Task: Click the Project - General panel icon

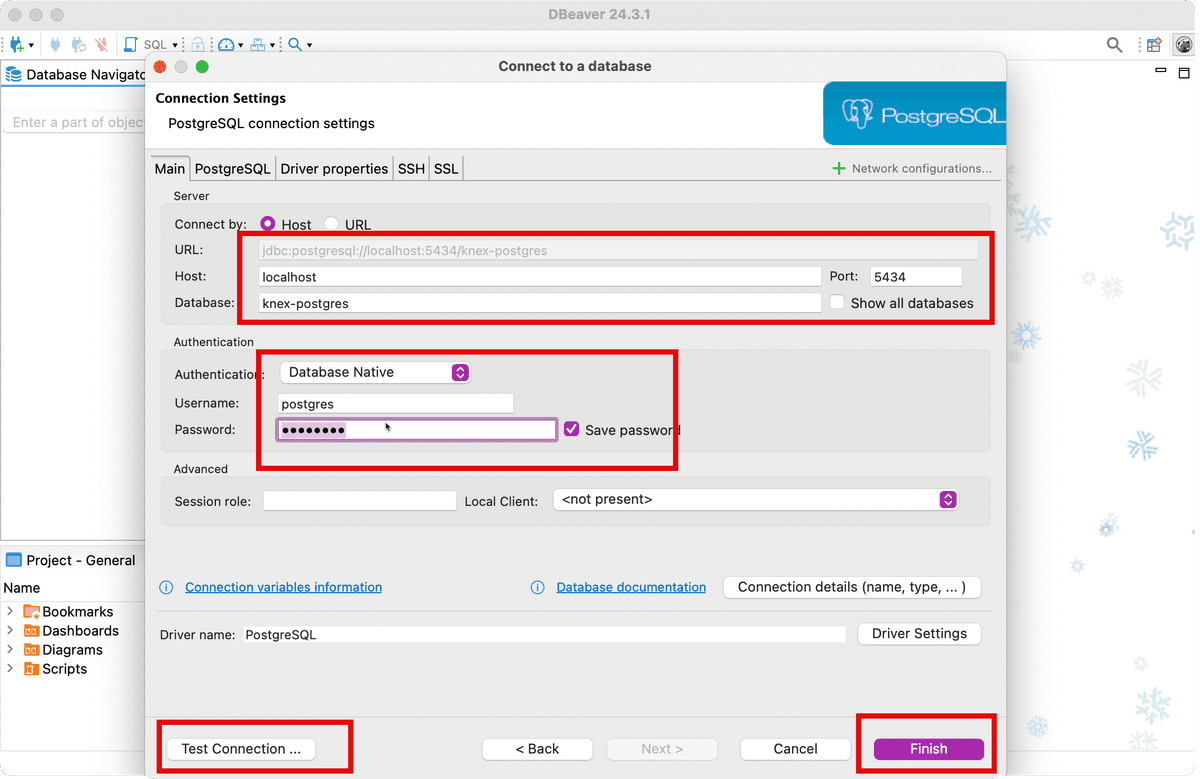Action: [x=14, y=560]
